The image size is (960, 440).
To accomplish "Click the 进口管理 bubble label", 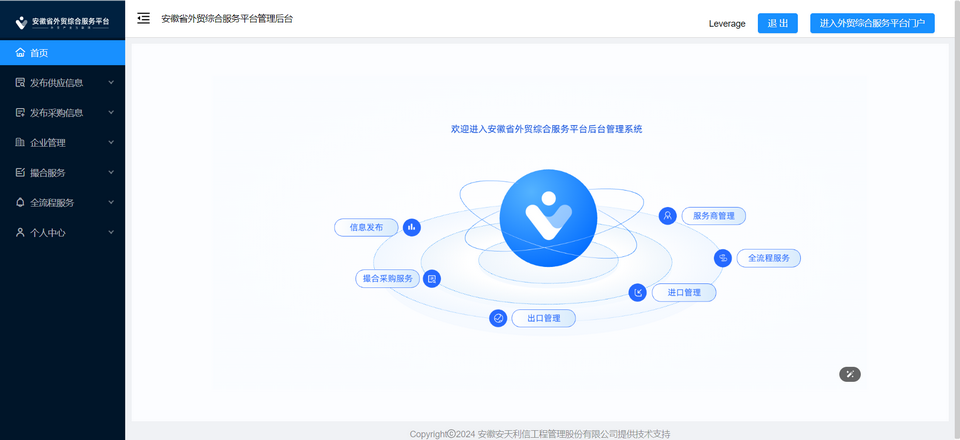I will point(684,293).
